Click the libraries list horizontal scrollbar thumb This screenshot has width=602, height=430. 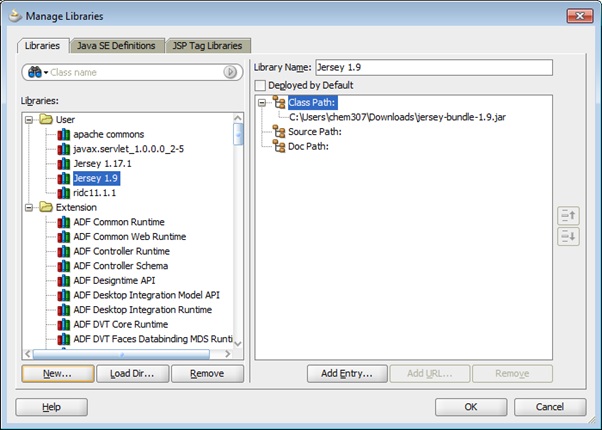tap(121, 354)
